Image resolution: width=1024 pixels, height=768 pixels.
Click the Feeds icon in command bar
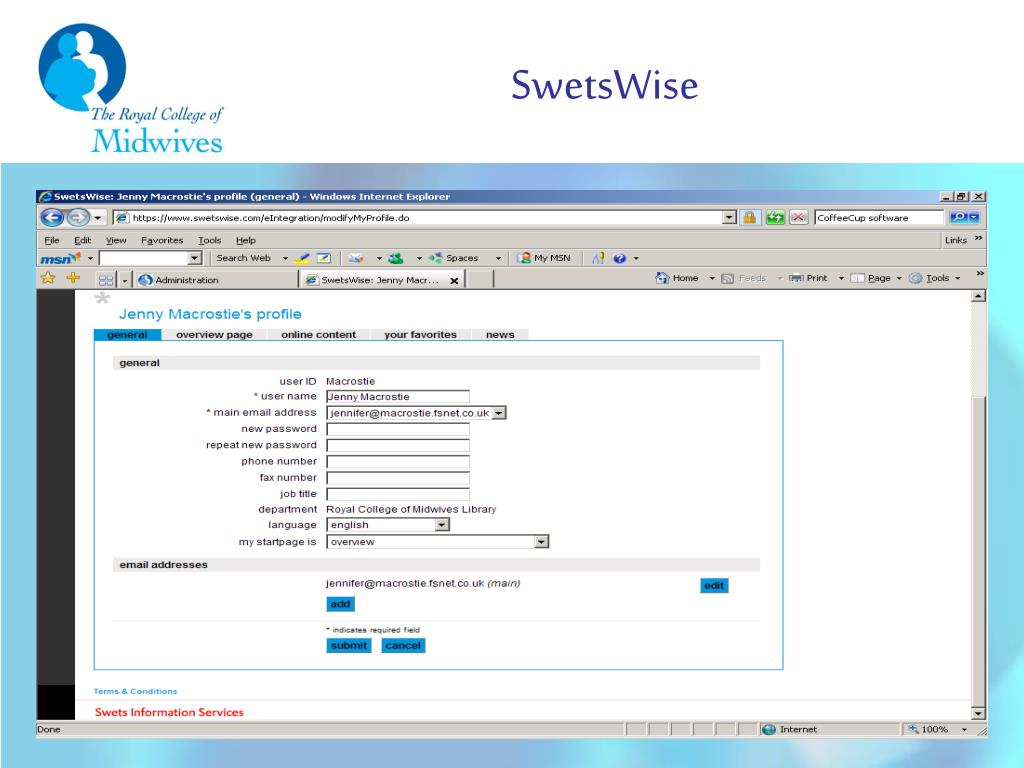pyautogui.click(x=728, y=278)
